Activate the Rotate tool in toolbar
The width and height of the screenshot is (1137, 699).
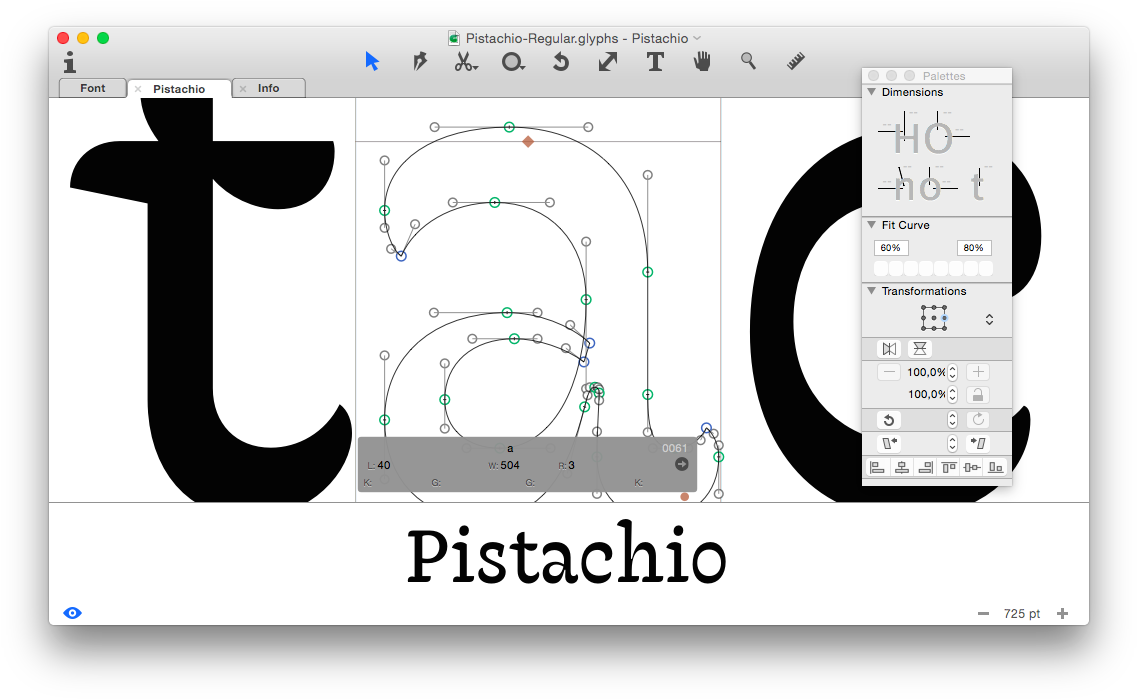(x=561, y=62)
